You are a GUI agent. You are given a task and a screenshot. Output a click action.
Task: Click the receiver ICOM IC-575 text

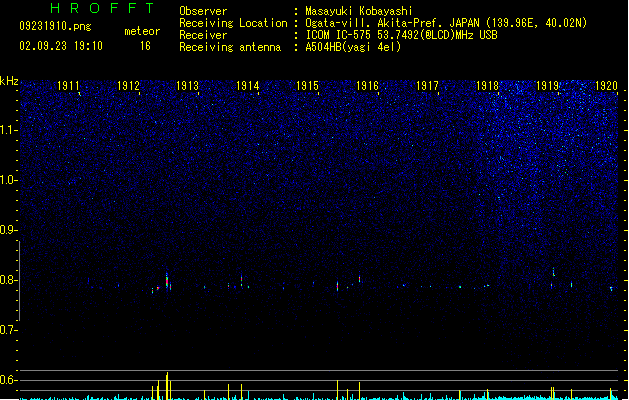click(401, 35)
